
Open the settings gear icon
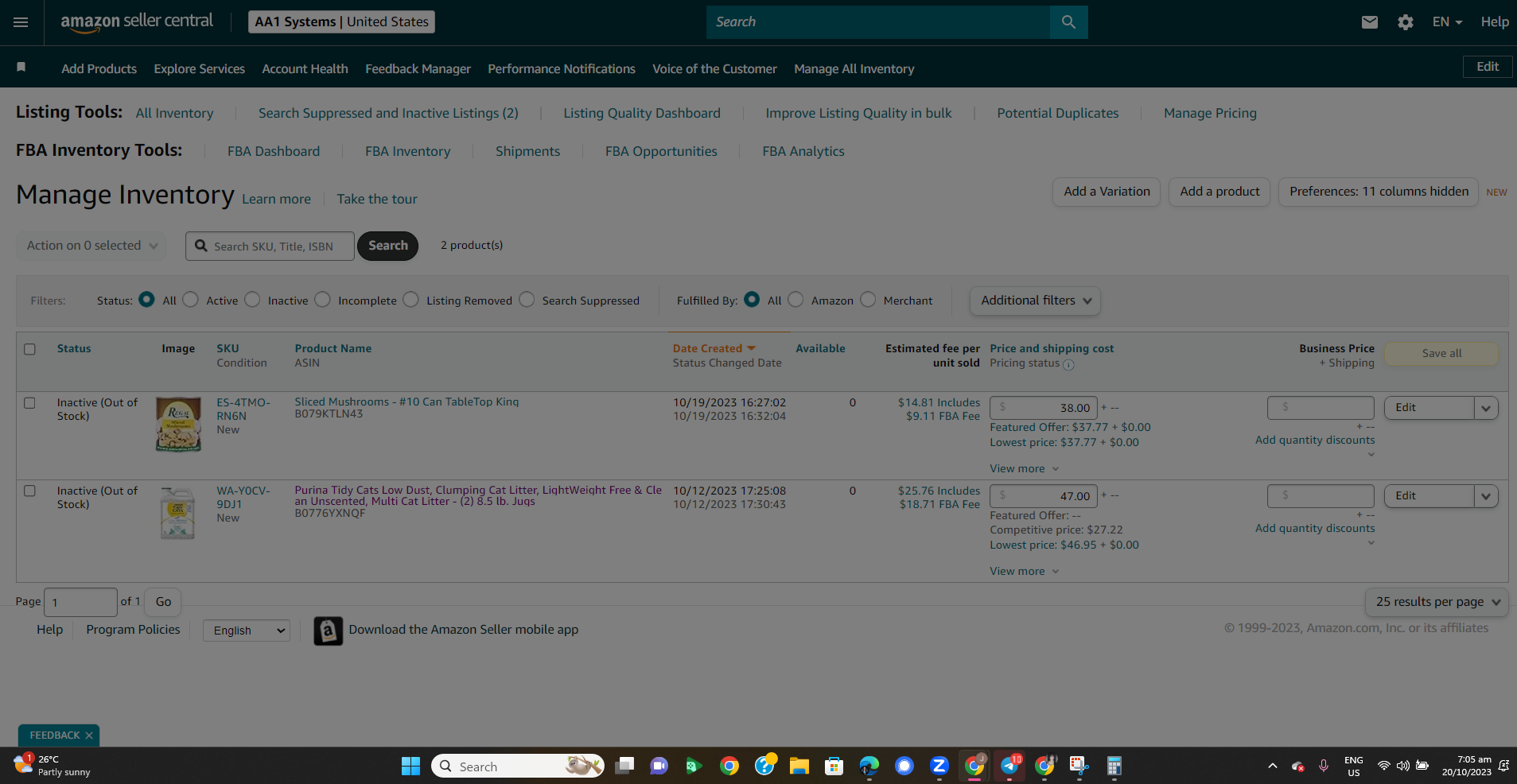pyautogui.click(x=1406, y=22)
